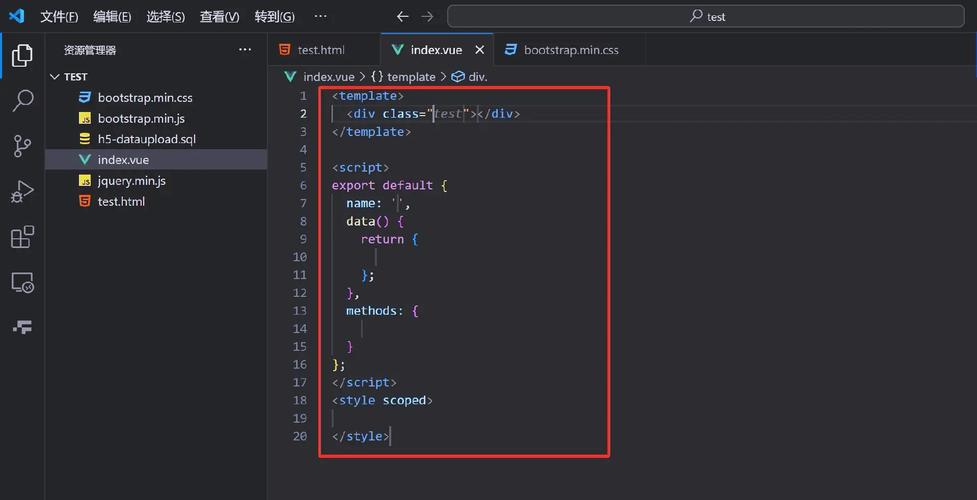The image size is (977, 500).
Task: Click the bottom icon in the activity bar
Action: pos(22,327)
